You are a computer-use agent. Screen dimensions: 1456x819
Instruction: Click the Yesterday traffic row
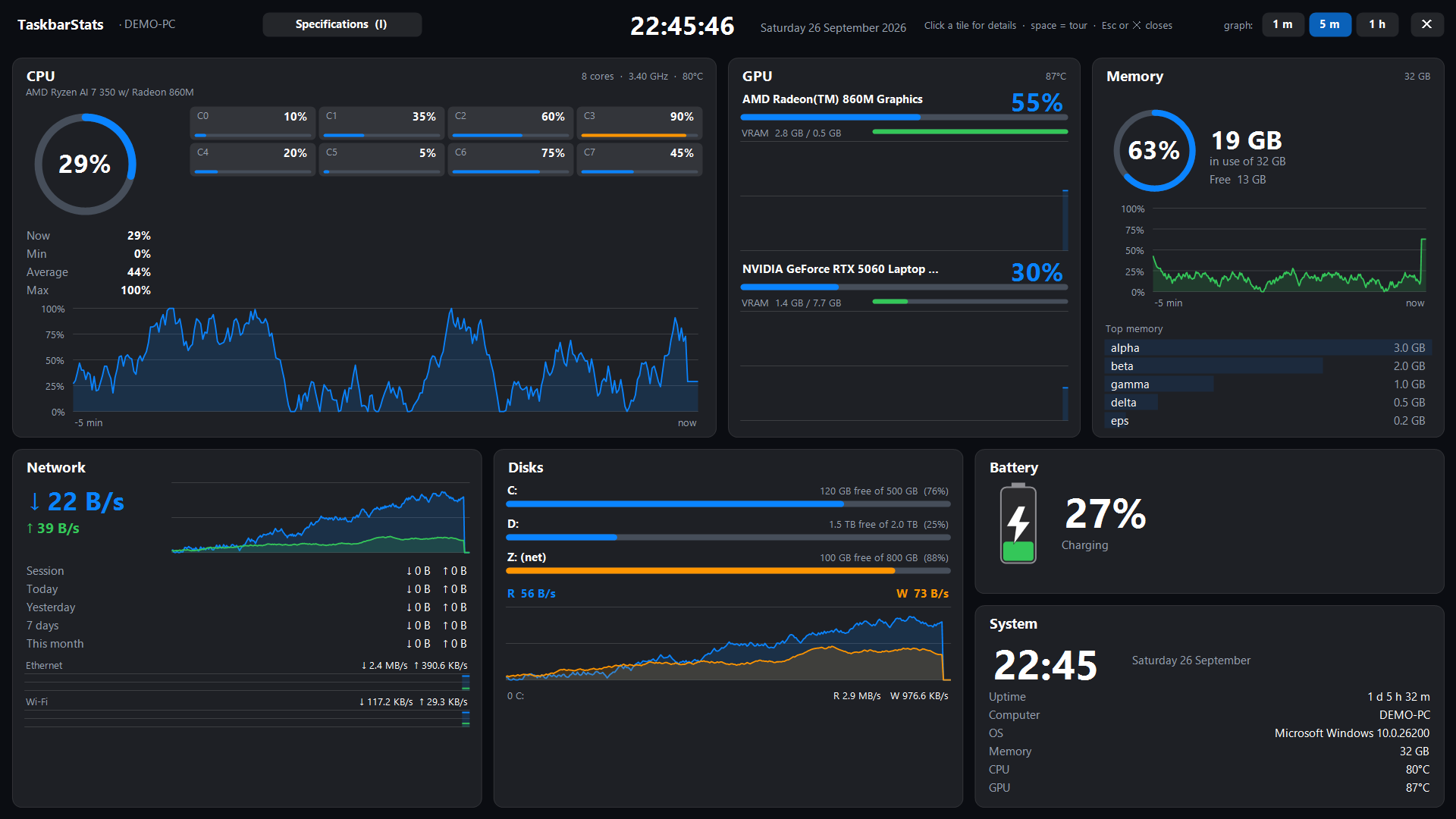pos(247,607)
